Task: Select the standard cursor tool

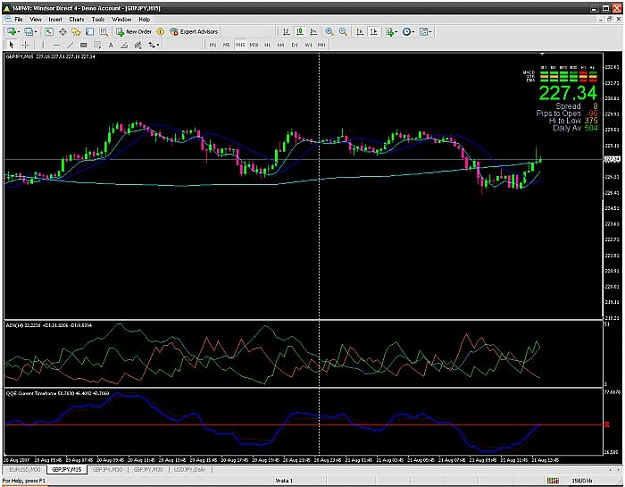Action: [x=11, y=45]
